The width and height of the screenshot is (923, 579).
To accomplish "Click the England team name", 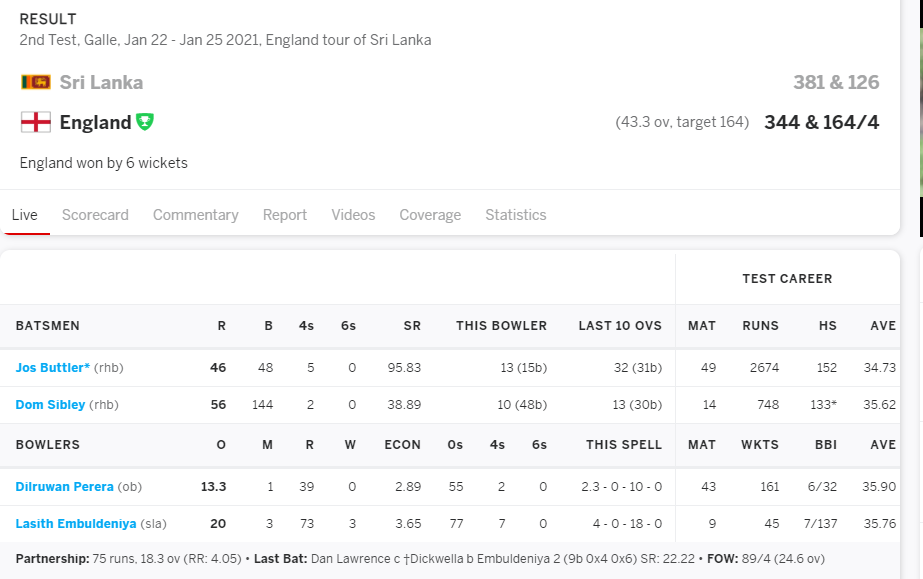I will (x=95, y=122).
